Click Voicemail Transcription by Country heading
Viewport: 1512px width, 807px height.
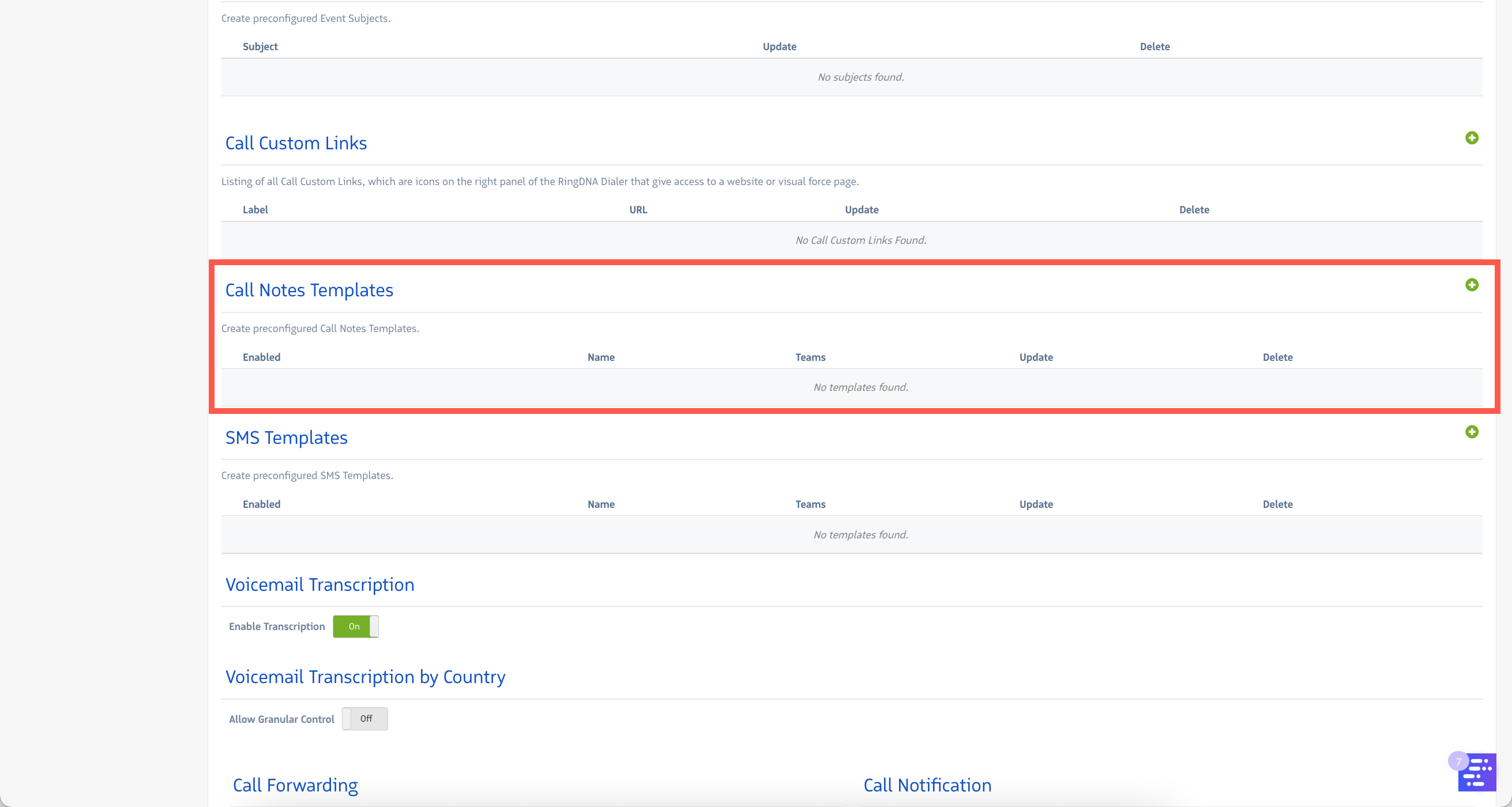click(x=365, y=677)
